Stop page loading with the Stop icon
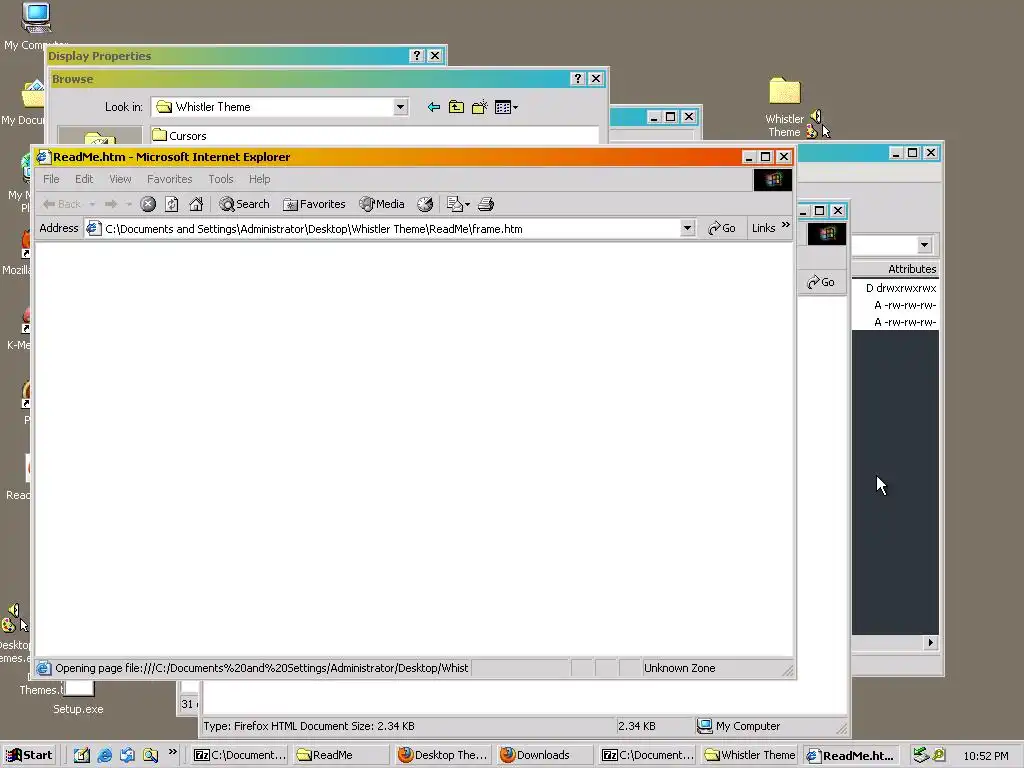This screenshot has width=1024, height=768. [148, 204]
